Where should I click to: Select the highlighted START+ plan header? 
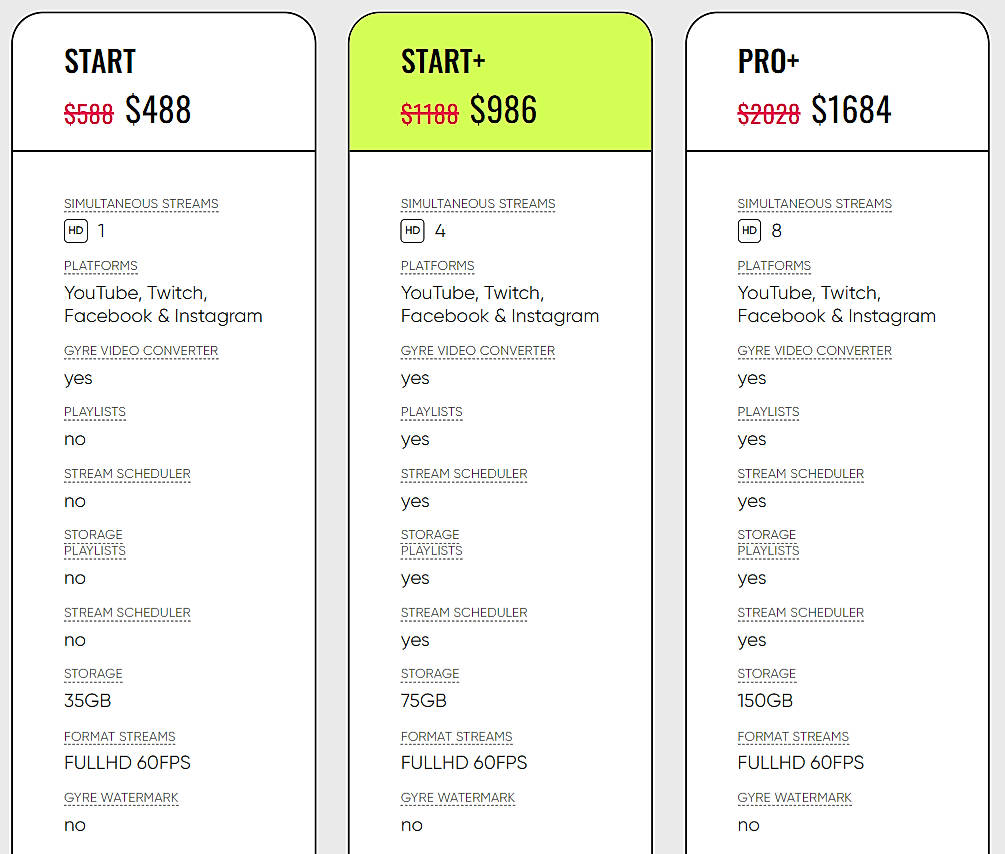(x=443, y=61)
